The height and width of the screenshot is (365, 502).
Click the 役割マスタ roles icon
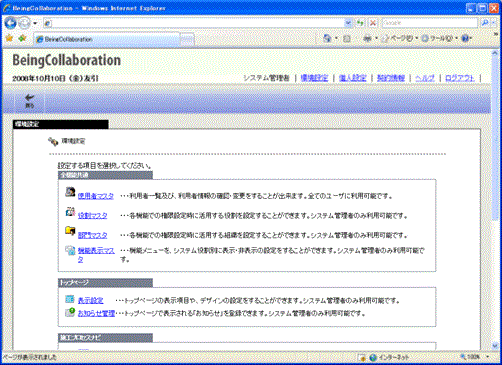[x=70, y=212]
